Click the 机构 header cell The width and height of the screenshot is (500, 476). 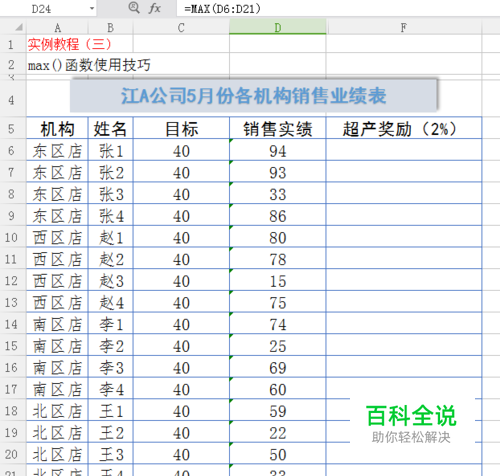click(x=57, y=128)
